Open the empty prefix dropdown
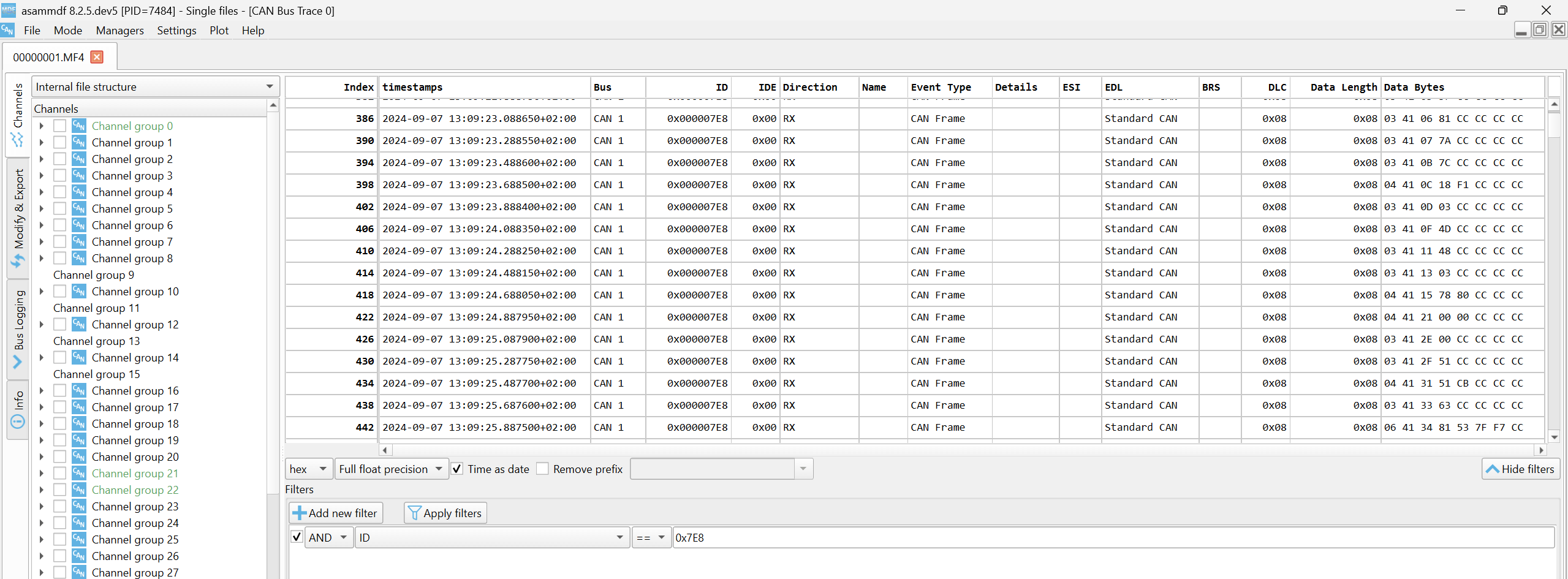The width and height of the screenshot is (1568, 579). coord(721,469)
